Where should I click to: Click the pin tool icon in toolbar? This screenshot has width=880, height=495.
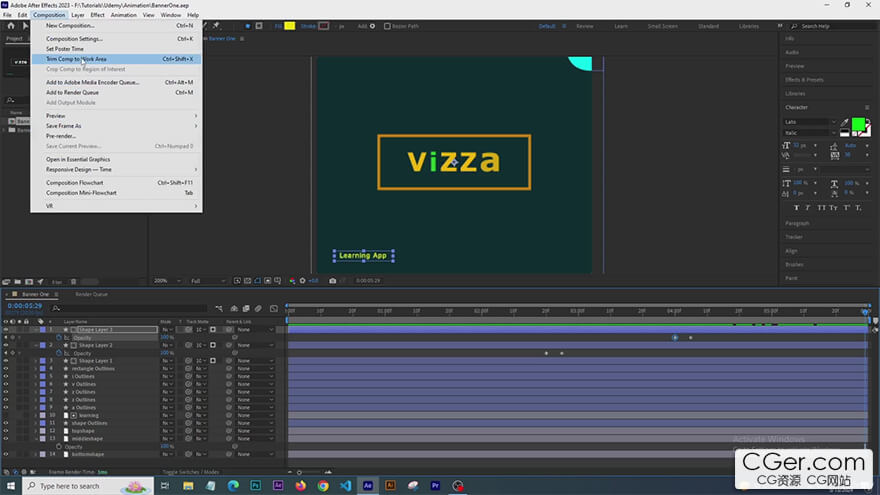tap(216, 26)
